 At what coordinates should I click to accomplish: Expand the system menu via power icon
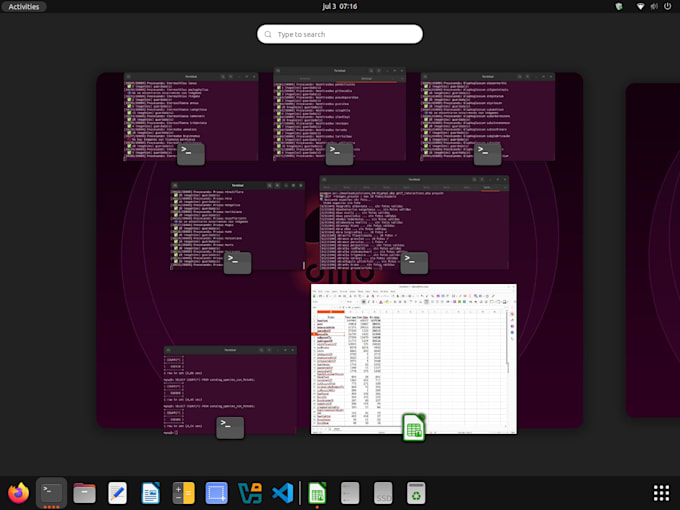[667, 7]
